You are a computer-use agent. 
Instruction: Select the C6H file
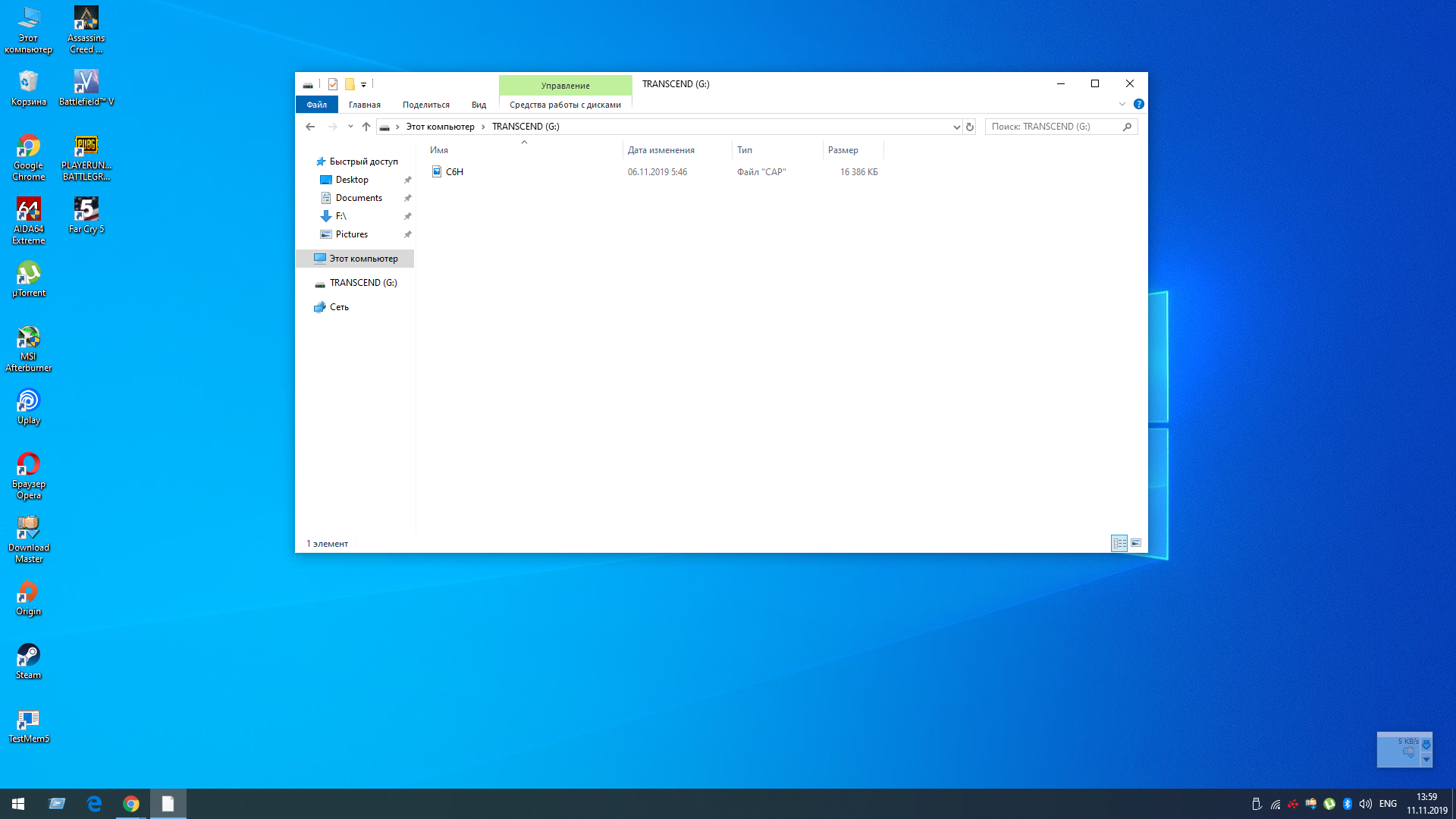pyautogui.click(x=454, y=172)
